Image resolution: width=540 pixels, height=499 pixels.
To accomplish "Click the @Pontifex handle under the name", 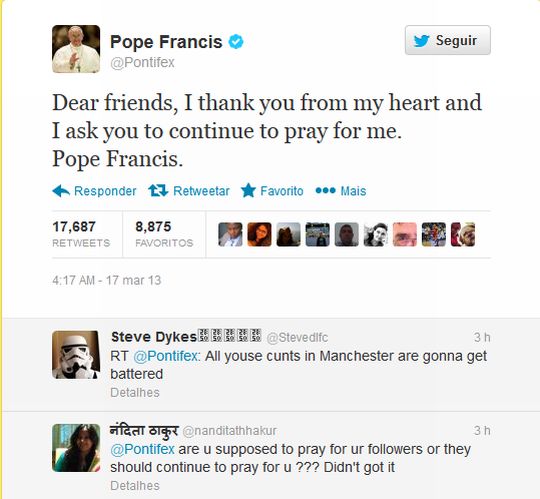I will [142, 63].
